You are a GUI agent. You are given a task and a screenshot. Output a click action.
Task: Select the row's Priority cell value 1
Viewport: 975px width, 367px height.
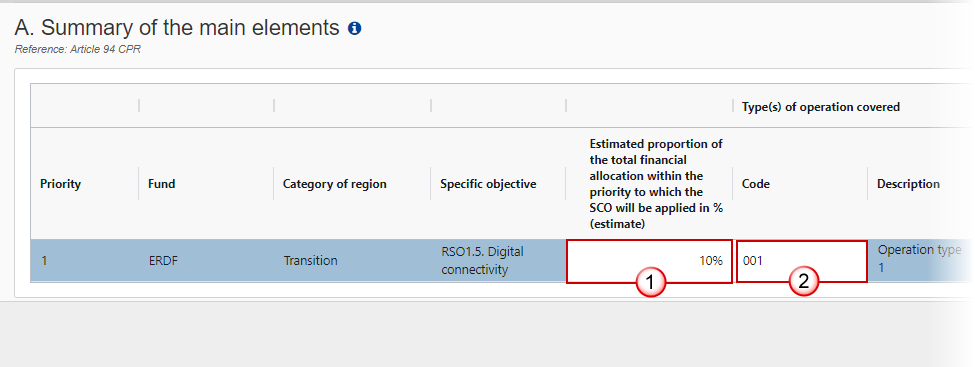click(44, 261)
